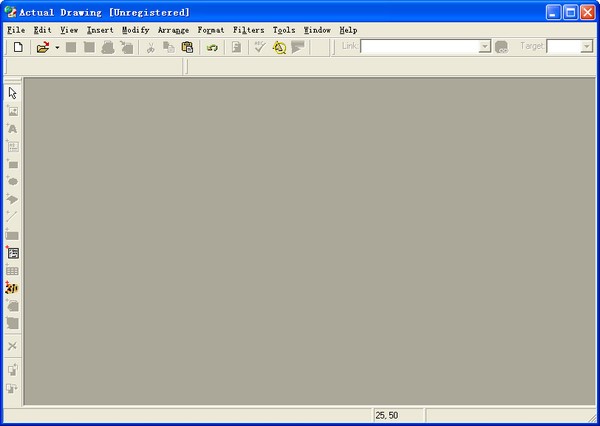Viewport: 600px width, 426px height.
Task: Click the greyed scissors Cut icon
Action: point(150,47)
